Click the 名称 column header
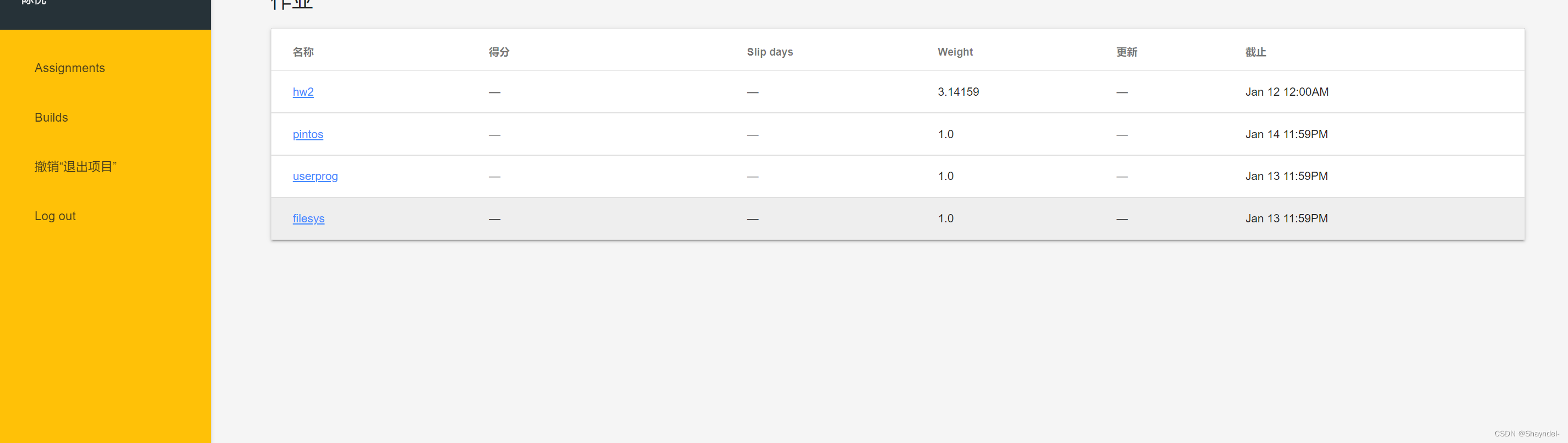Viewport: 1568px width, 443px height. 303,52
